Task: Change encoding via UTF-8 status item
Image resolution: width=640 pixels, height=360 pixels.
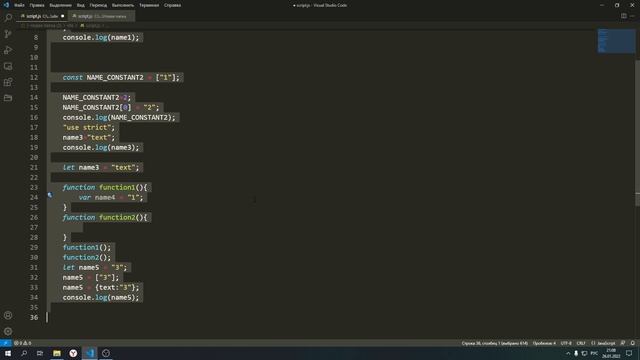Action: pyautogui.click(x=566, y=343)
